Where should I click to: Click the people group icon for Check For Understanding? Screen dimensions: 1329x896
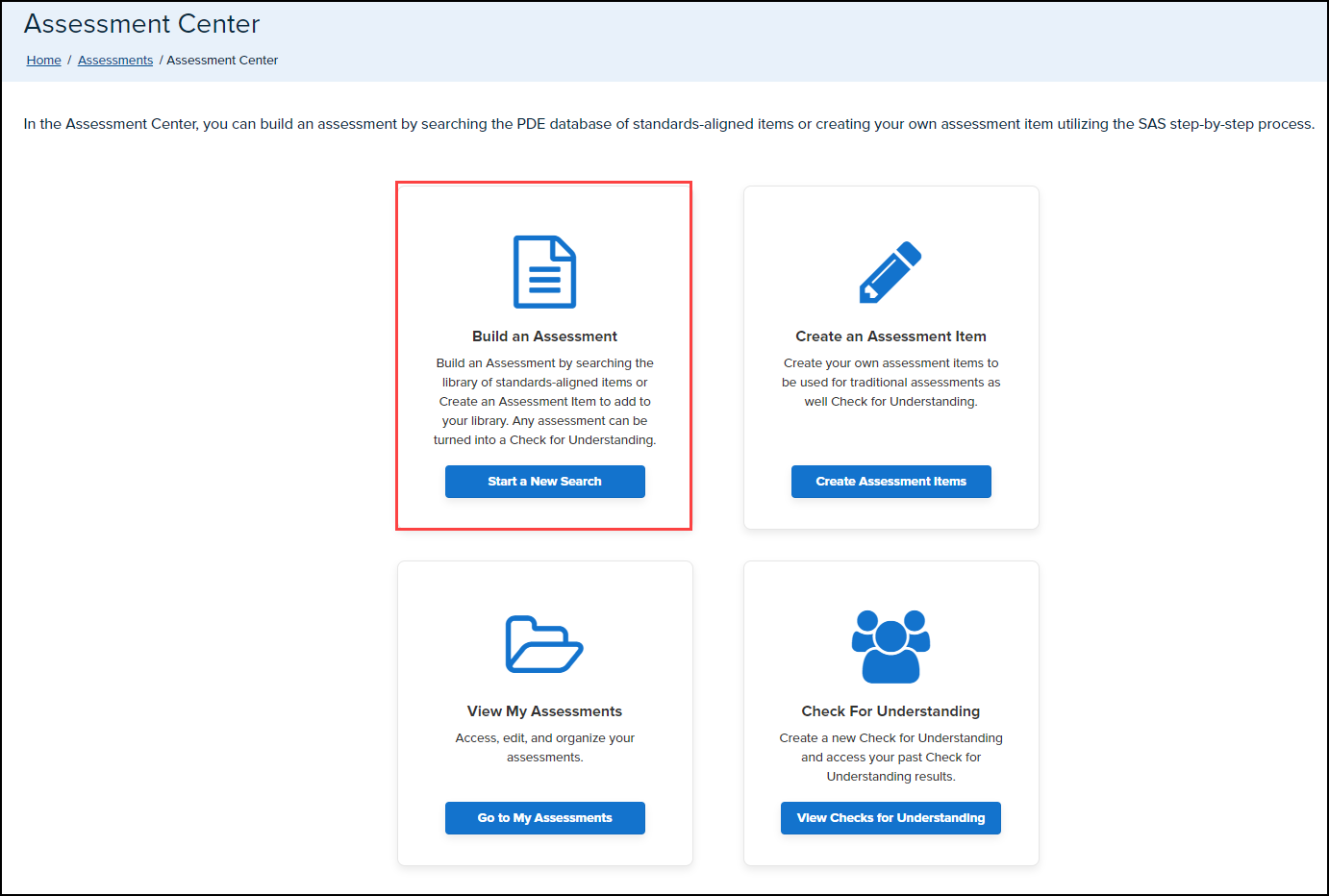pyautogui.click(x=890, y=646)
